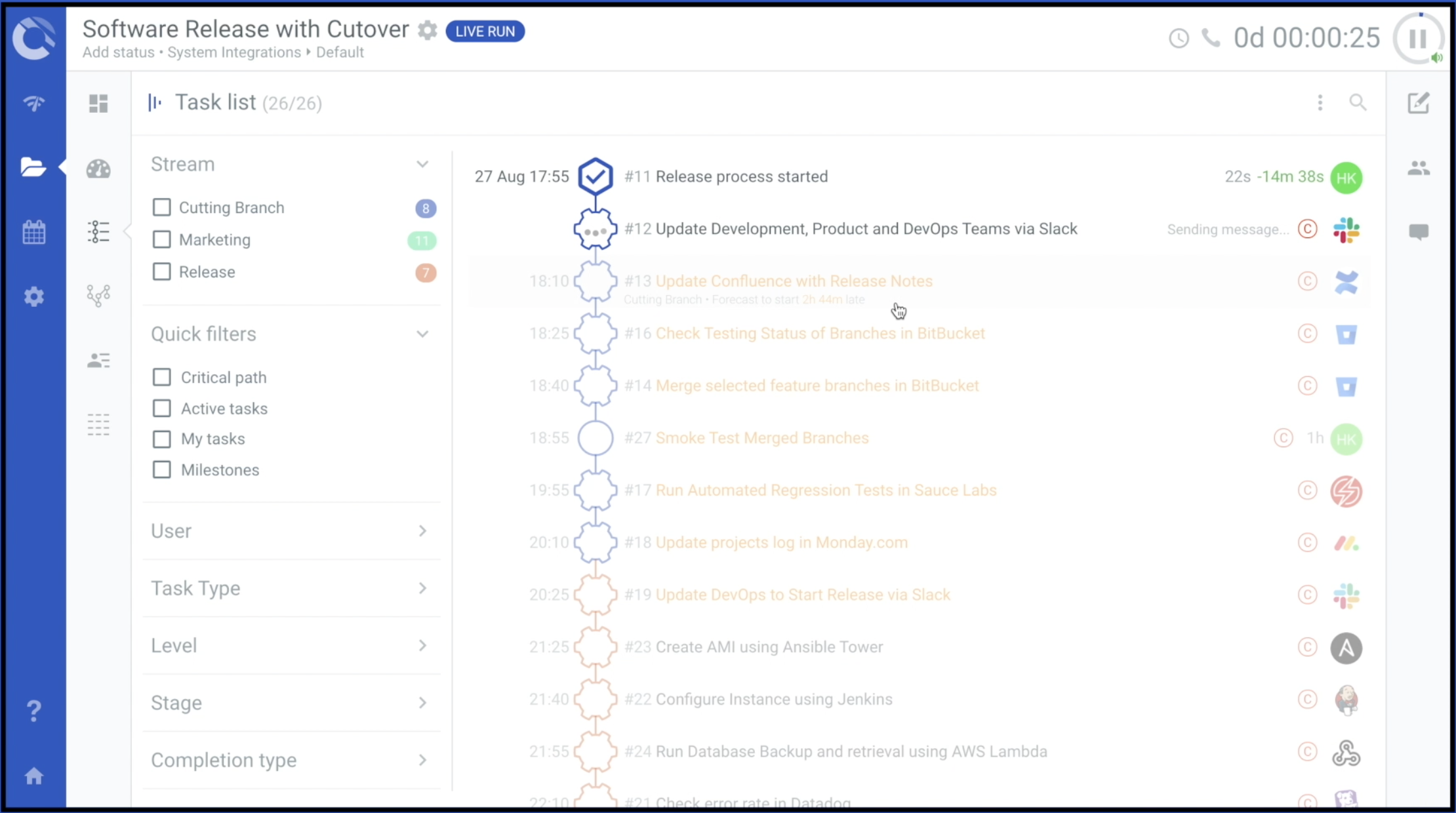The image size is (1456, 813).
Task: Open the table grid view icon
Action: pyautogui.click(x=98, y=425)
